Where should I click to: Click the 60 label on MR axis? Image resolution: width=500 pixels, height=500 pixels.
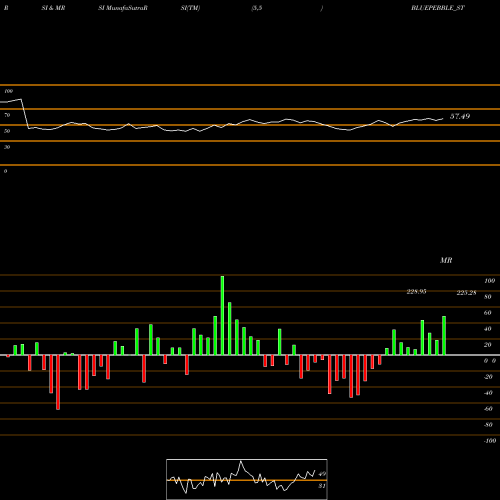click(488, 313)
